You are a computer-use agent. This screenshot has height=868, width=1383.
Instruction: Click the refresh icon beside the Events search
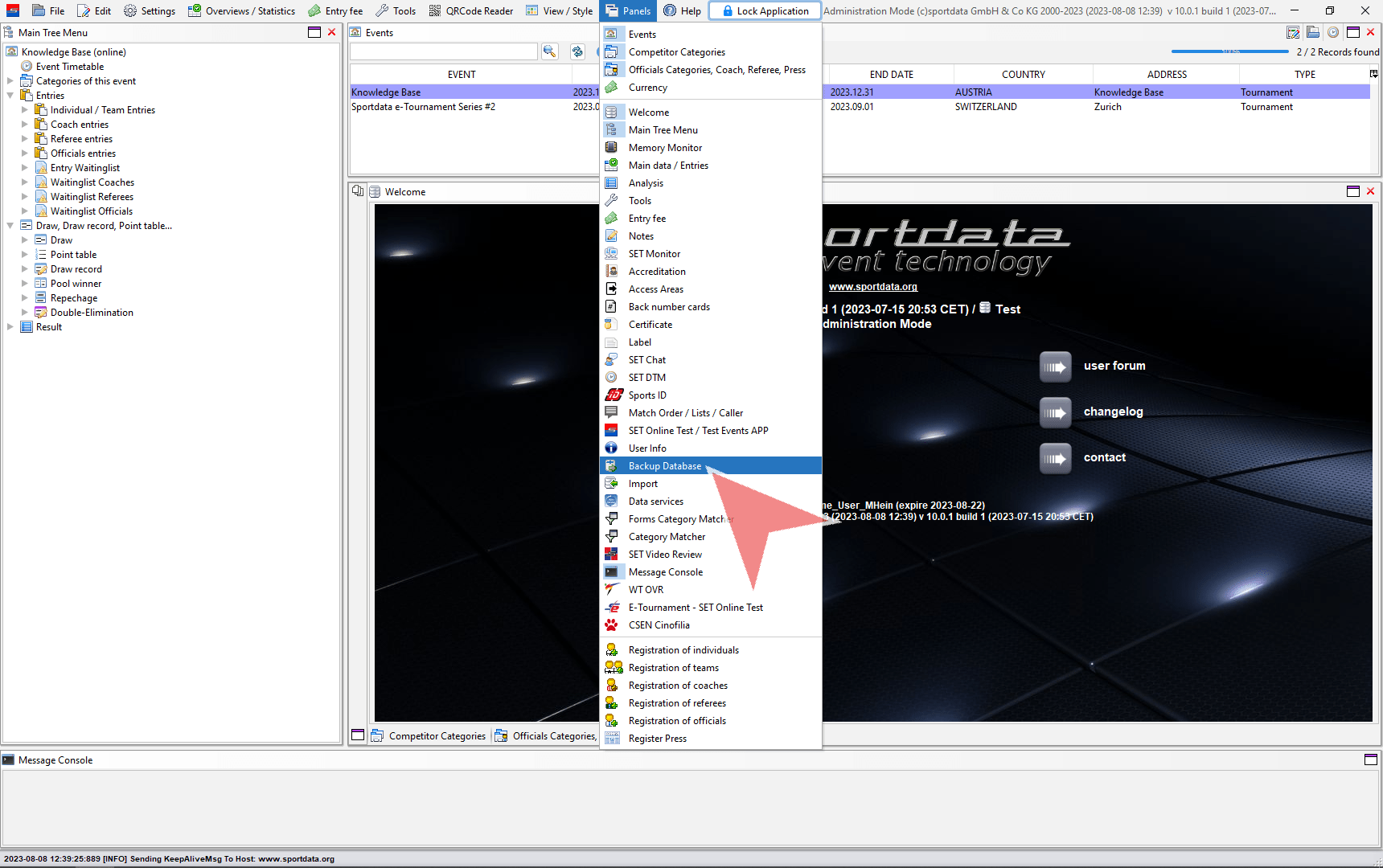pyautogui.click(x=577, y=51)
